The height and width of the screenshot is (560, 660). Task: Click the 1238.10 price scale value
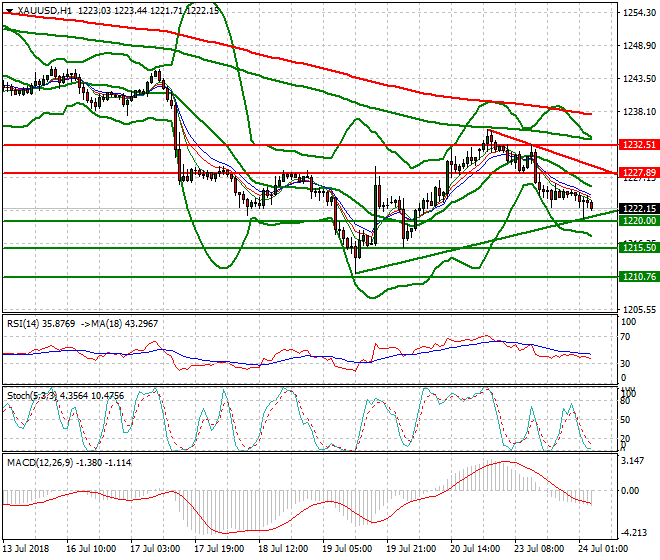pos(639,112)
